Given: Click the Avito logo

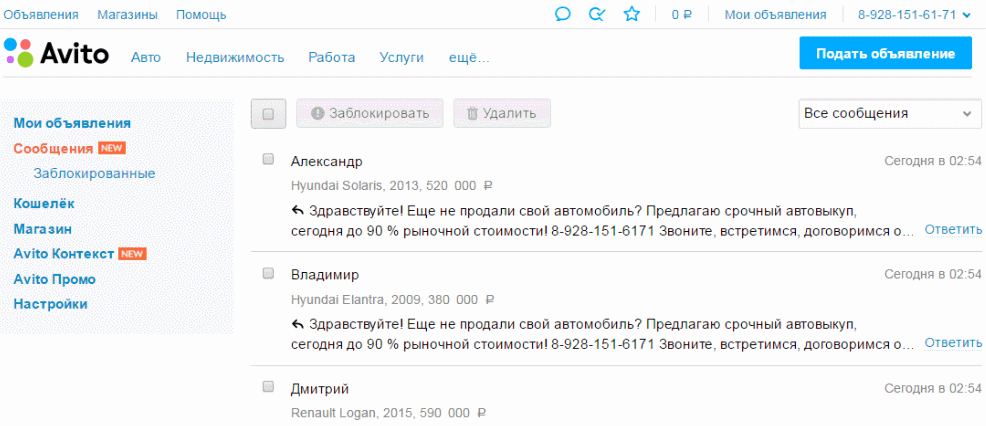Looking at the screenshot, I should [56, 53].
